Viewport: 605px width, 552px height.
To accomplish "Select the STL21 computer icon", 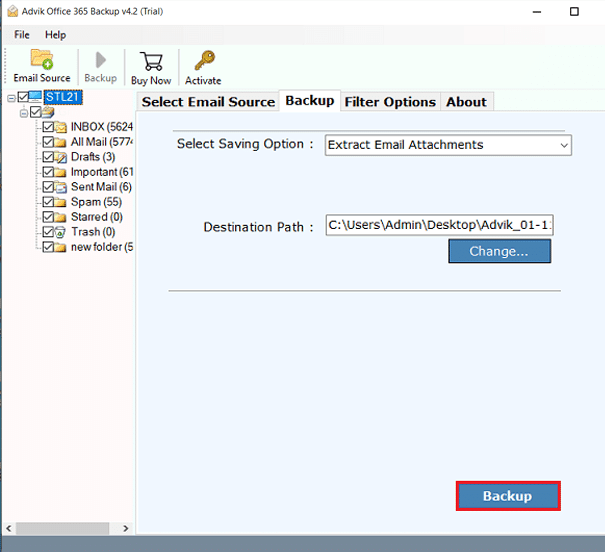I will pyautogui.click(x=35, y=96).
